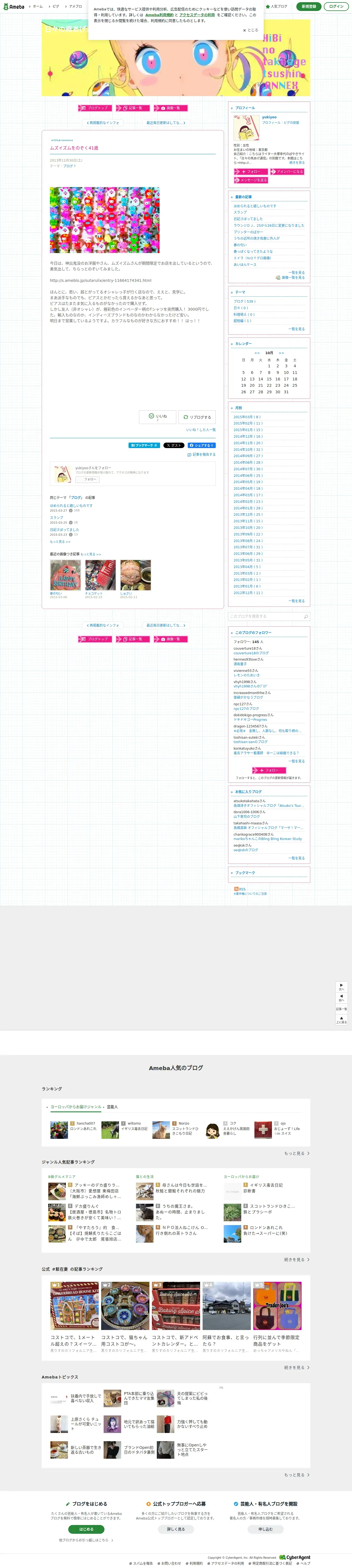Go to the next month with the calendar >> arrow

(281, 353)
